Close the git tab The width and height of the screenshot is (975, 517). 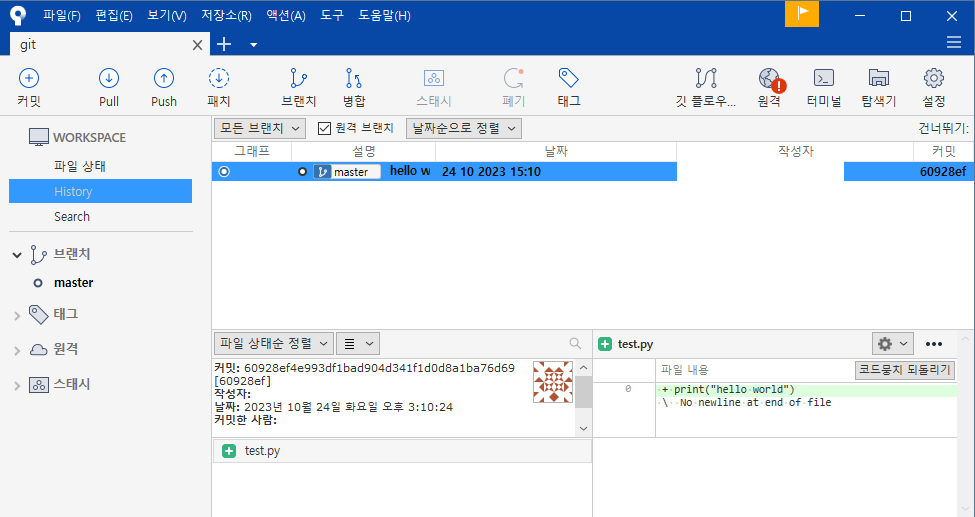[197, 45]
